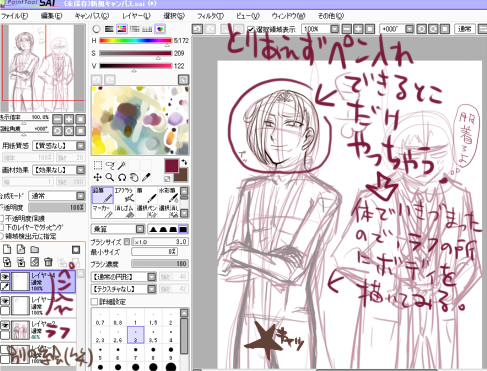
Task: Open the フィルタ(T) menu
Action: tap(210, 16)
